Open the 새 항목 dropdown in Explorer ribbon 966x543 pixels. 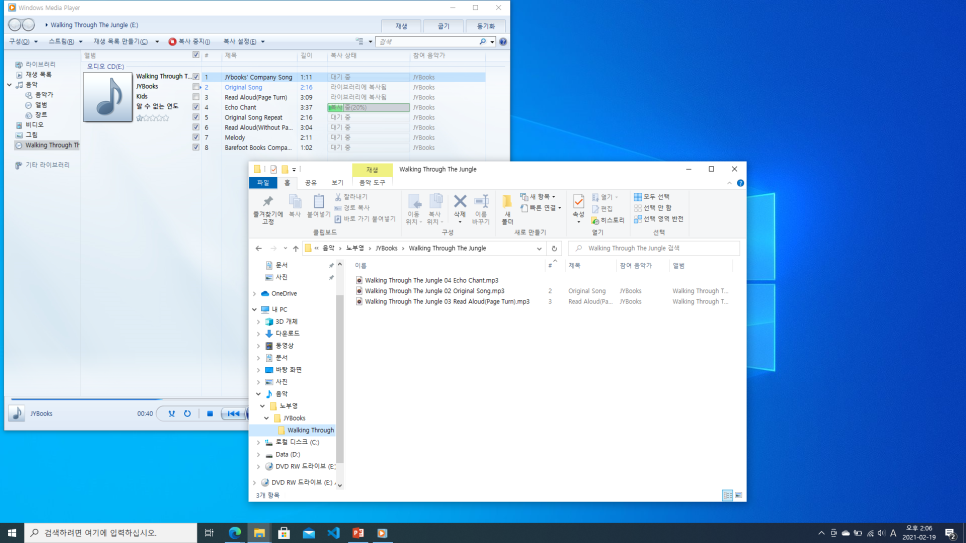coord(538,197)
